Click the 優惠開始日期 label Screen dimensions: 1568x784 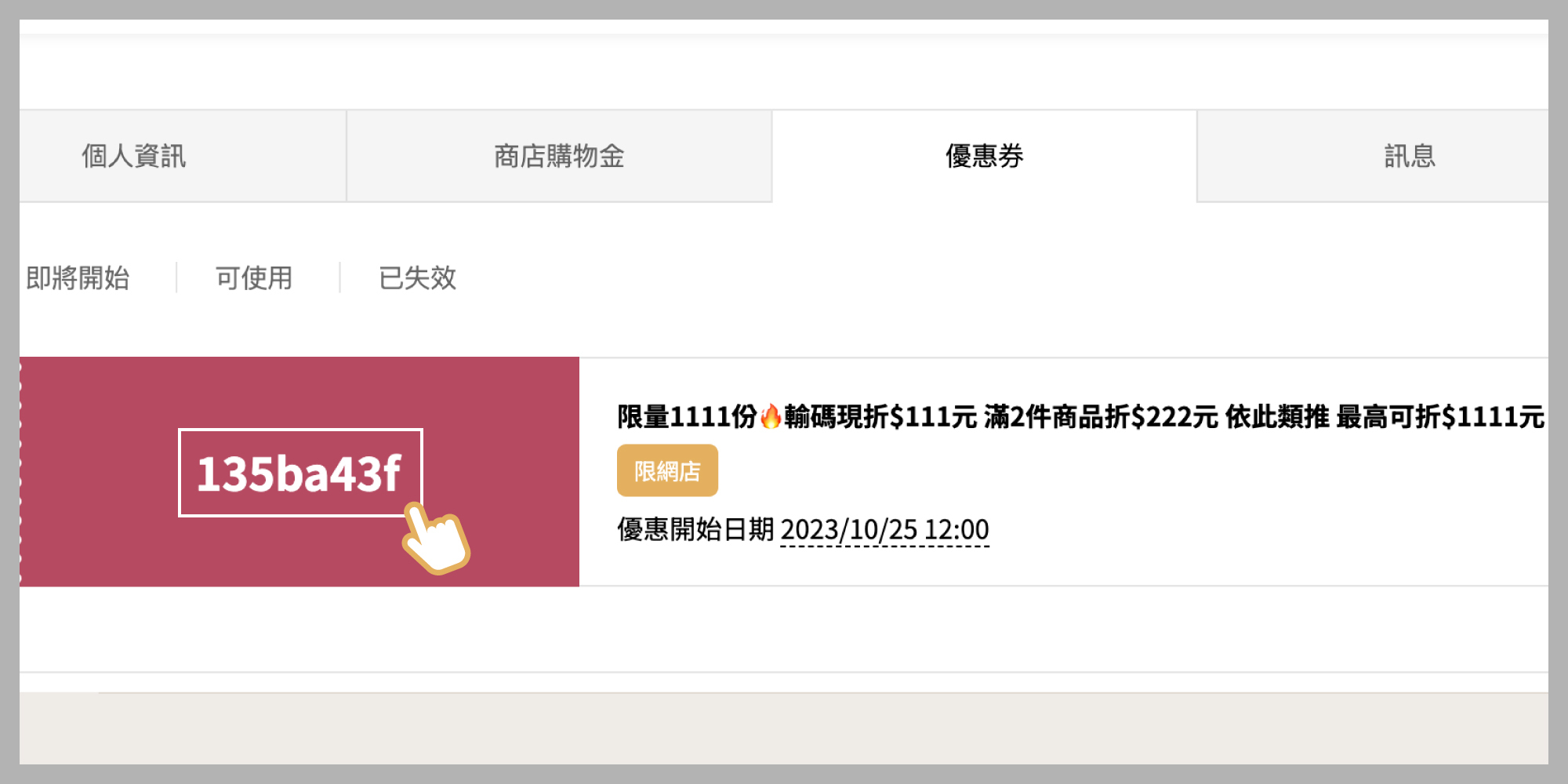pos(695,529)
